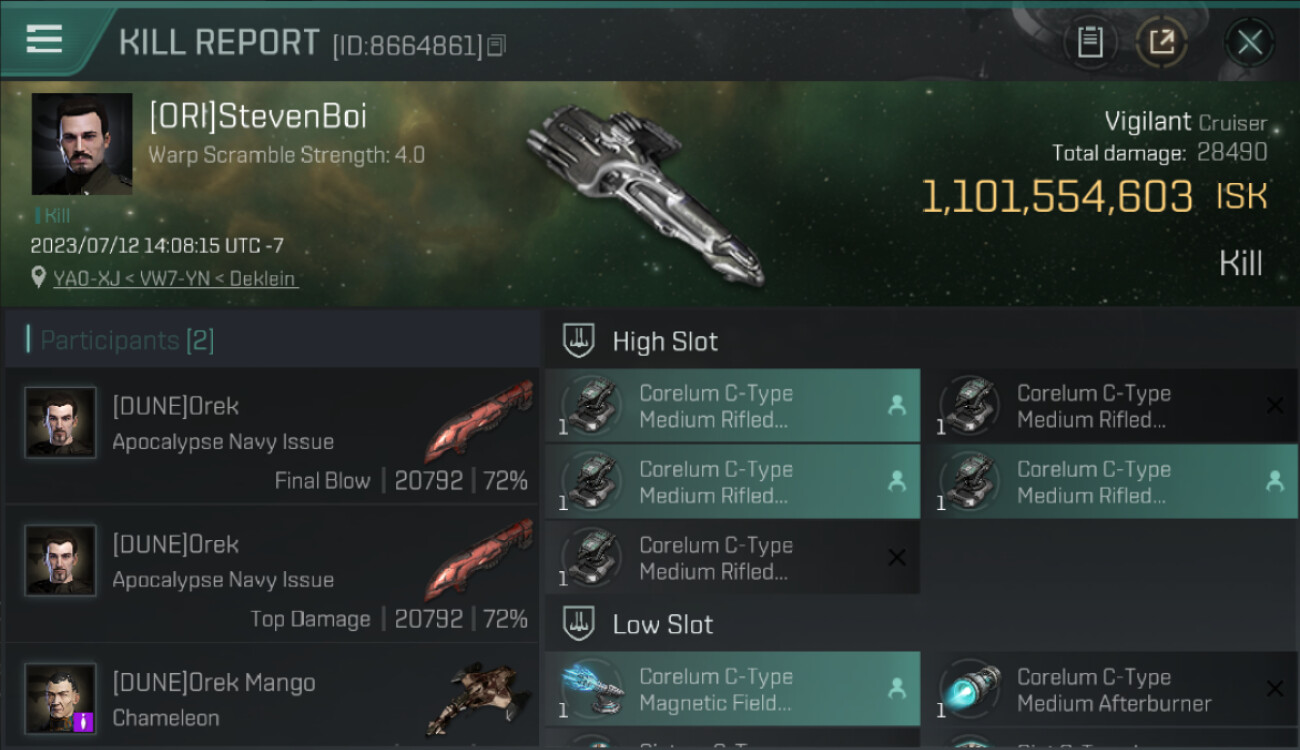Select the Corelum C-Type Magnetic Field module
1300x750 pixels.
pyautogui.click(x=732, y=689)
